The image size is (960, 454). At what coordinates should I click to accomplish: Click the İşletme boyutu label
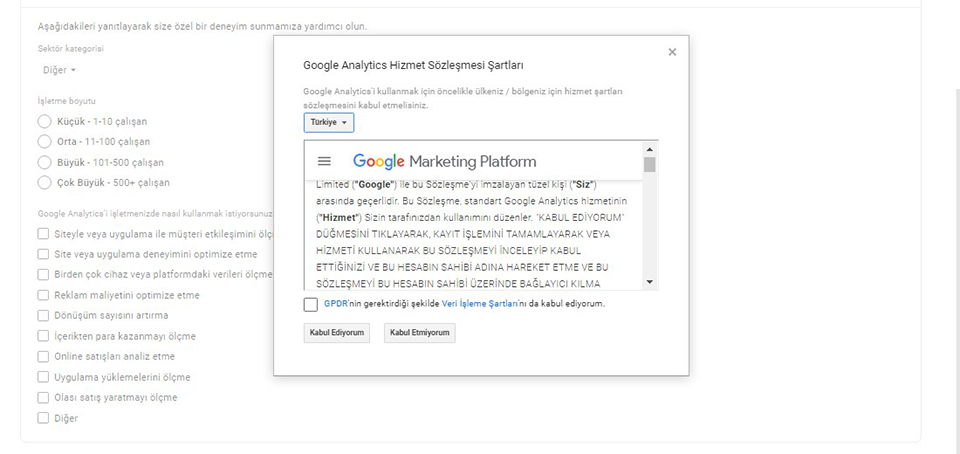pos(67,101)
